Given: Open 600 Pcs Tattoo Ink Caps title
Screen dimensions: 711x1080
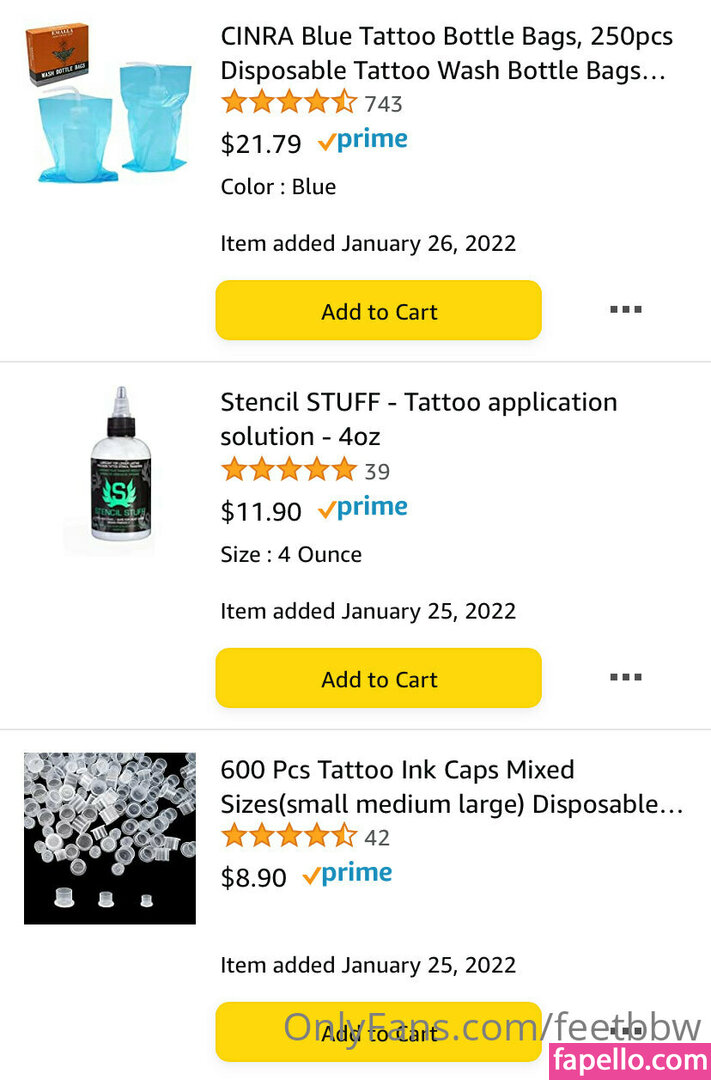Looking at the screenshot, I should (x=452, y=787).
